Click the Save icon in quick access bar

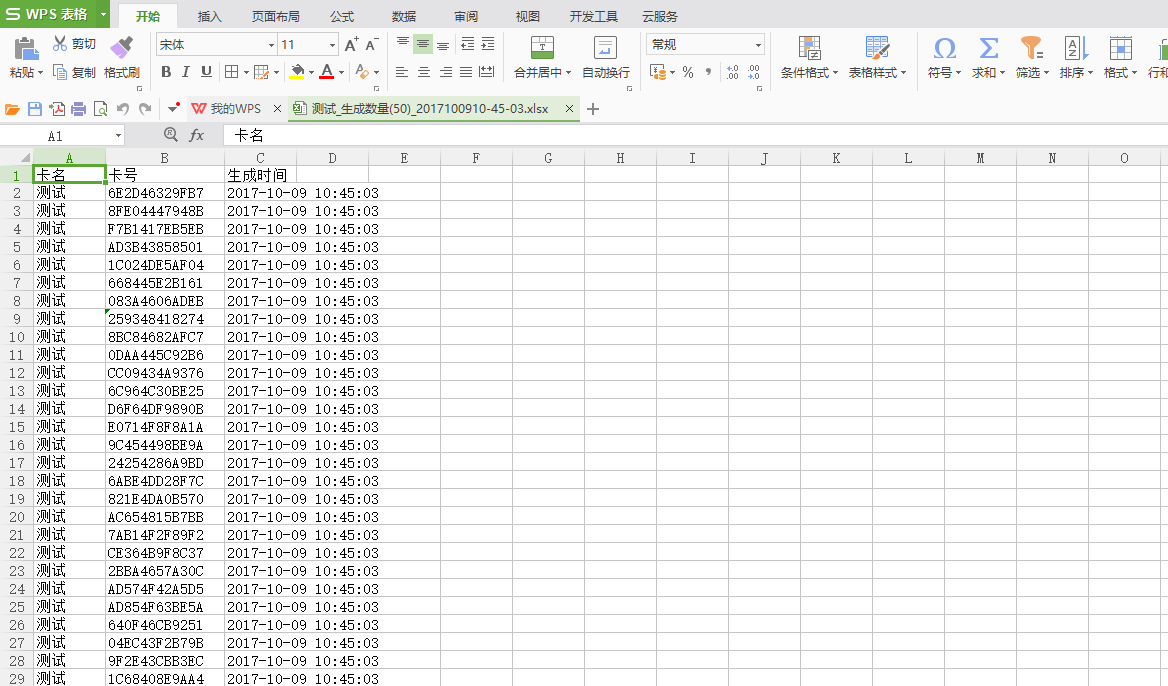pyautogui.click(x=35, y=109)
